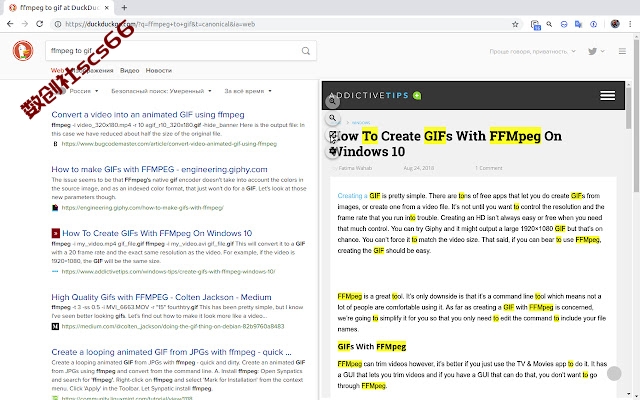Open the blue round face extension icon

coord(564,24)
